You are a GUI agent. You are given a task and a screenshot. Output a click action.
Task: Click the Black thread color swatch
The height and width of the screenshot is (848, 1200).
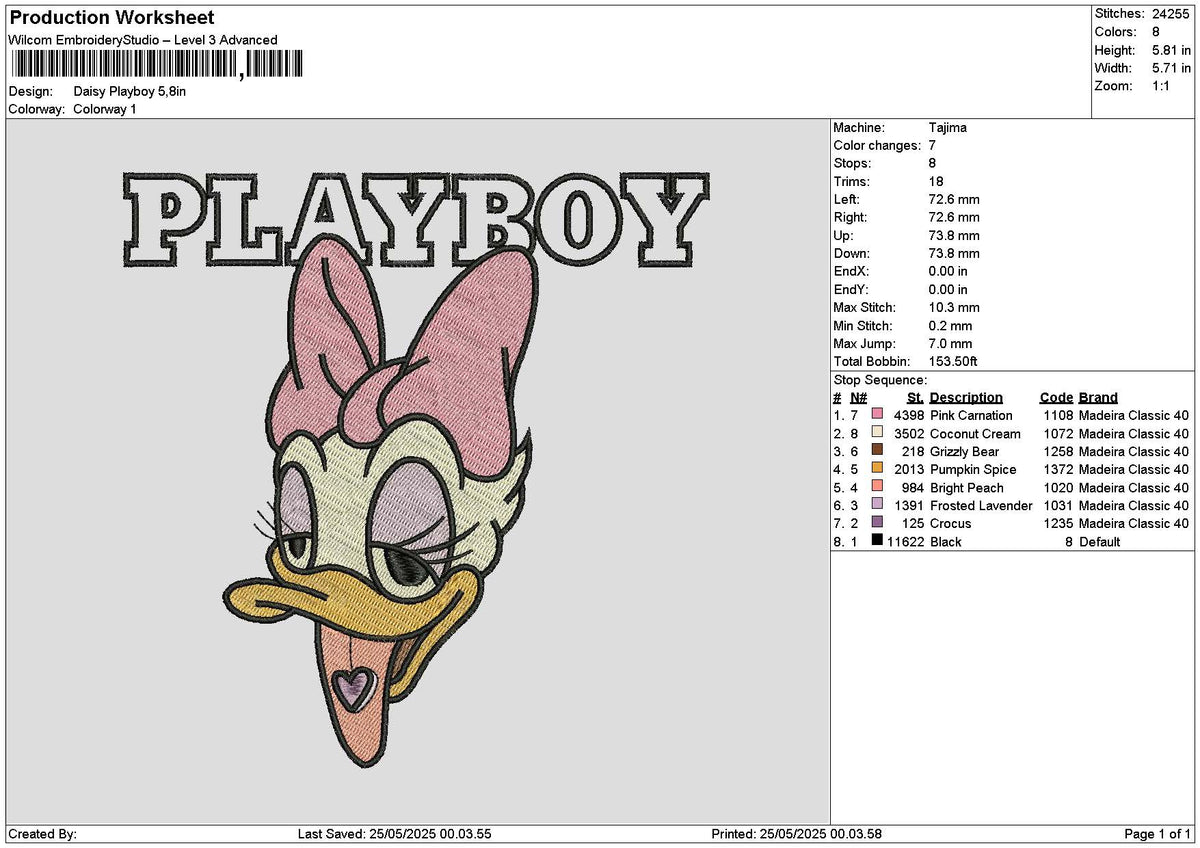[877, 541]
